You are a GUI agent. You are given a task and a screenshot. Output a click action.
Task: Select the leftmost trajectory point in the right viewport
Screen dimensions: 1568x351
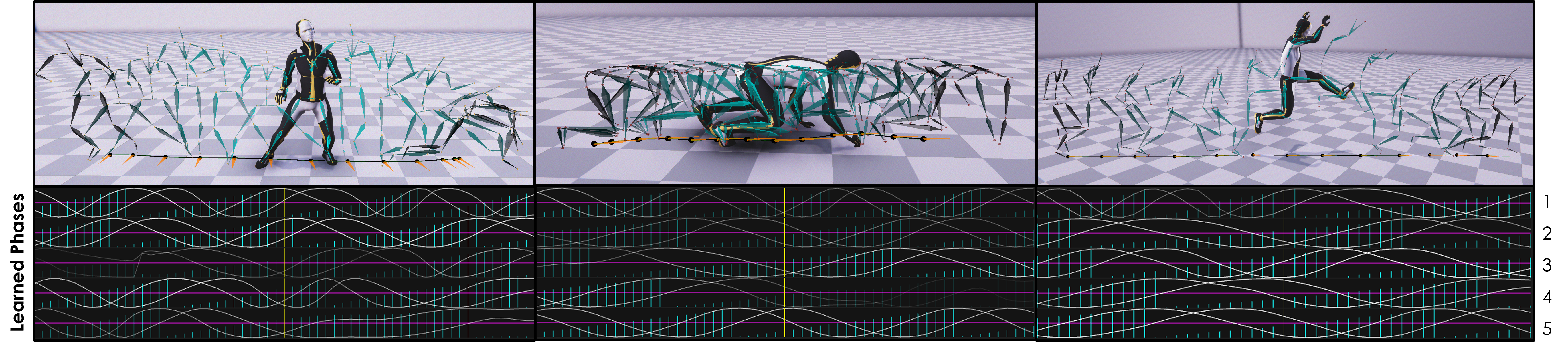[1068, 156]
